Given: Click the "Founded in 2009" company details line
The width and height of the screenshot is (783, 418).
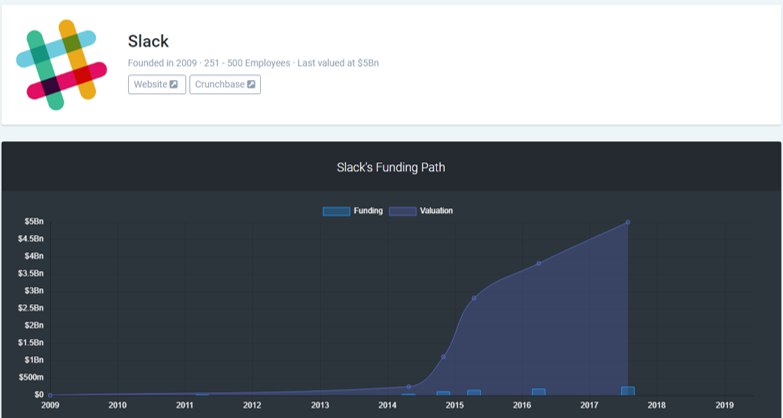Looking at the screenshot, I should click(x=253, y=63).
